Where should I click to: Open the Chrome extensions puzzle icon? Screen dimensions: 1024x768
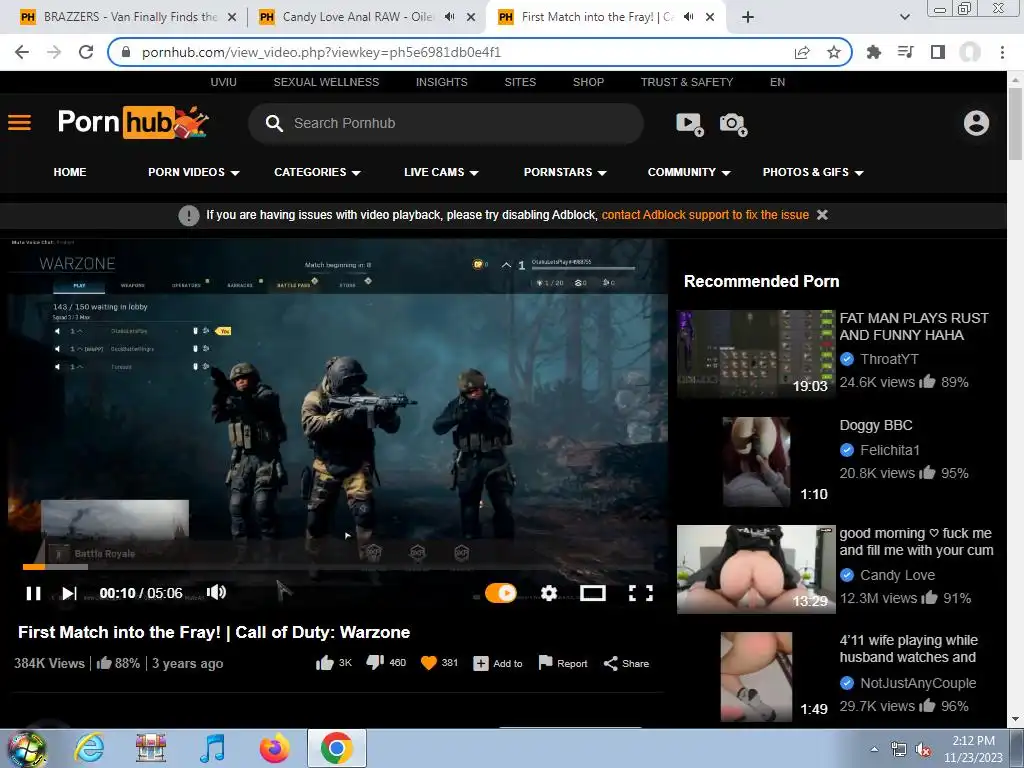point(874,52)
